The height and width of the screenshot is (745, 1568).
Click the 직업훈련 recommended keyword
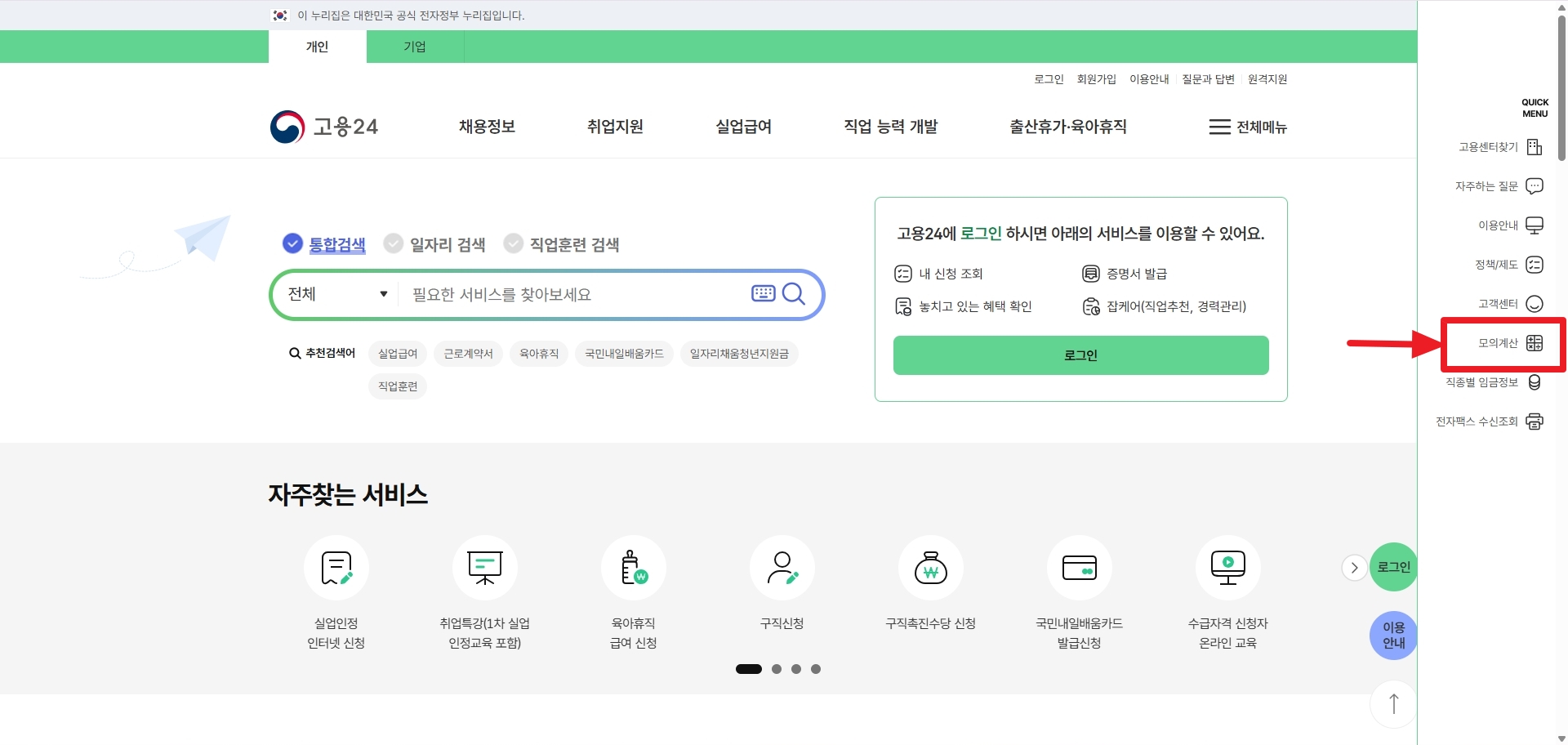[x=398, y=386]
